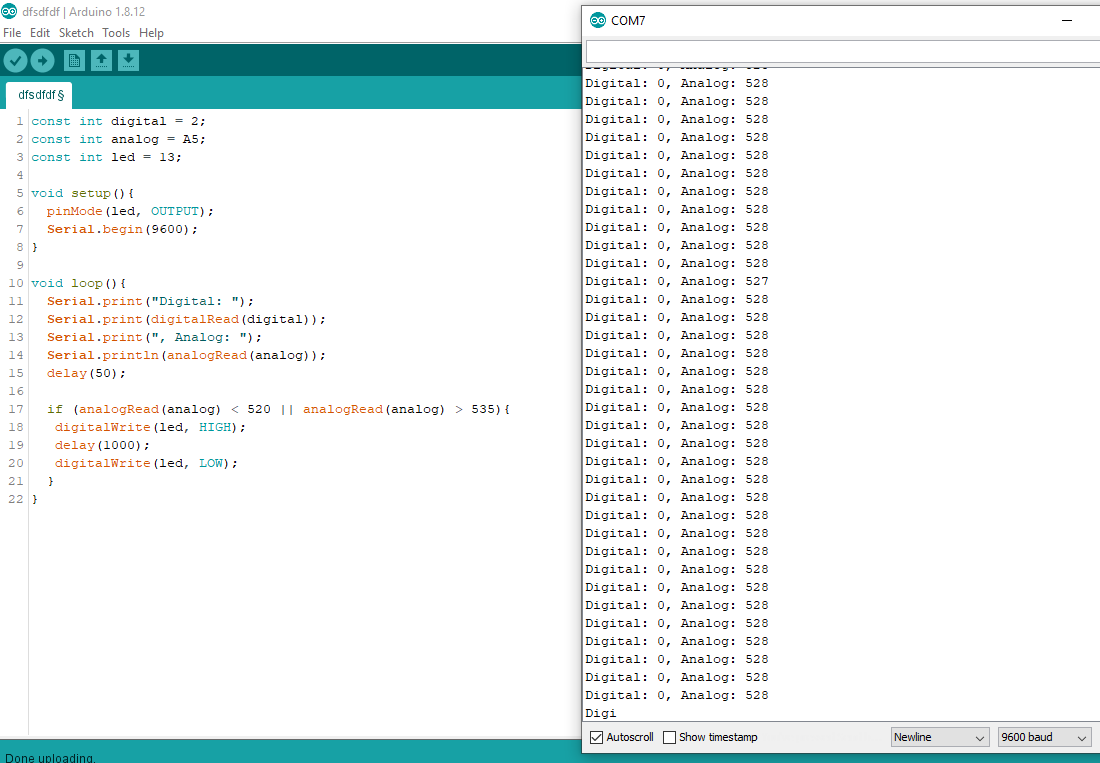The height and width of the screenshot is (763, 1100).
Task: Click line number 16 in the gutter
Action: pos(15,391)
